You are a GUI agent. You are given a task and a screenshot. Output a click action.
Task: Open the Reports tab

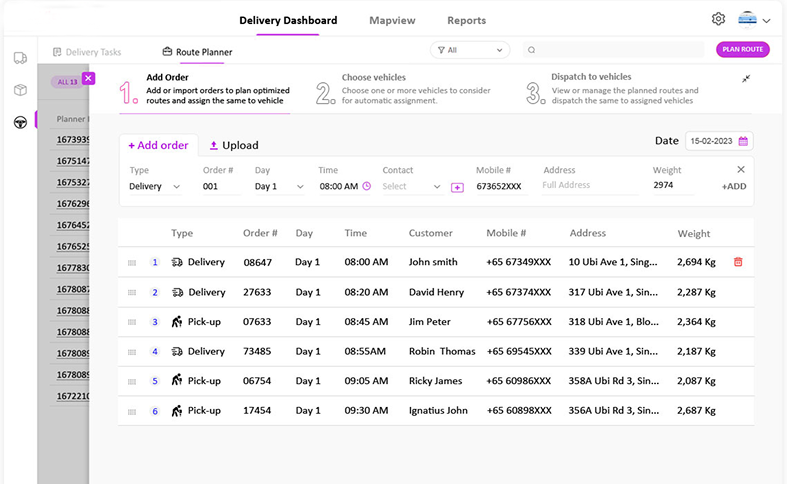tap(466, 20)
